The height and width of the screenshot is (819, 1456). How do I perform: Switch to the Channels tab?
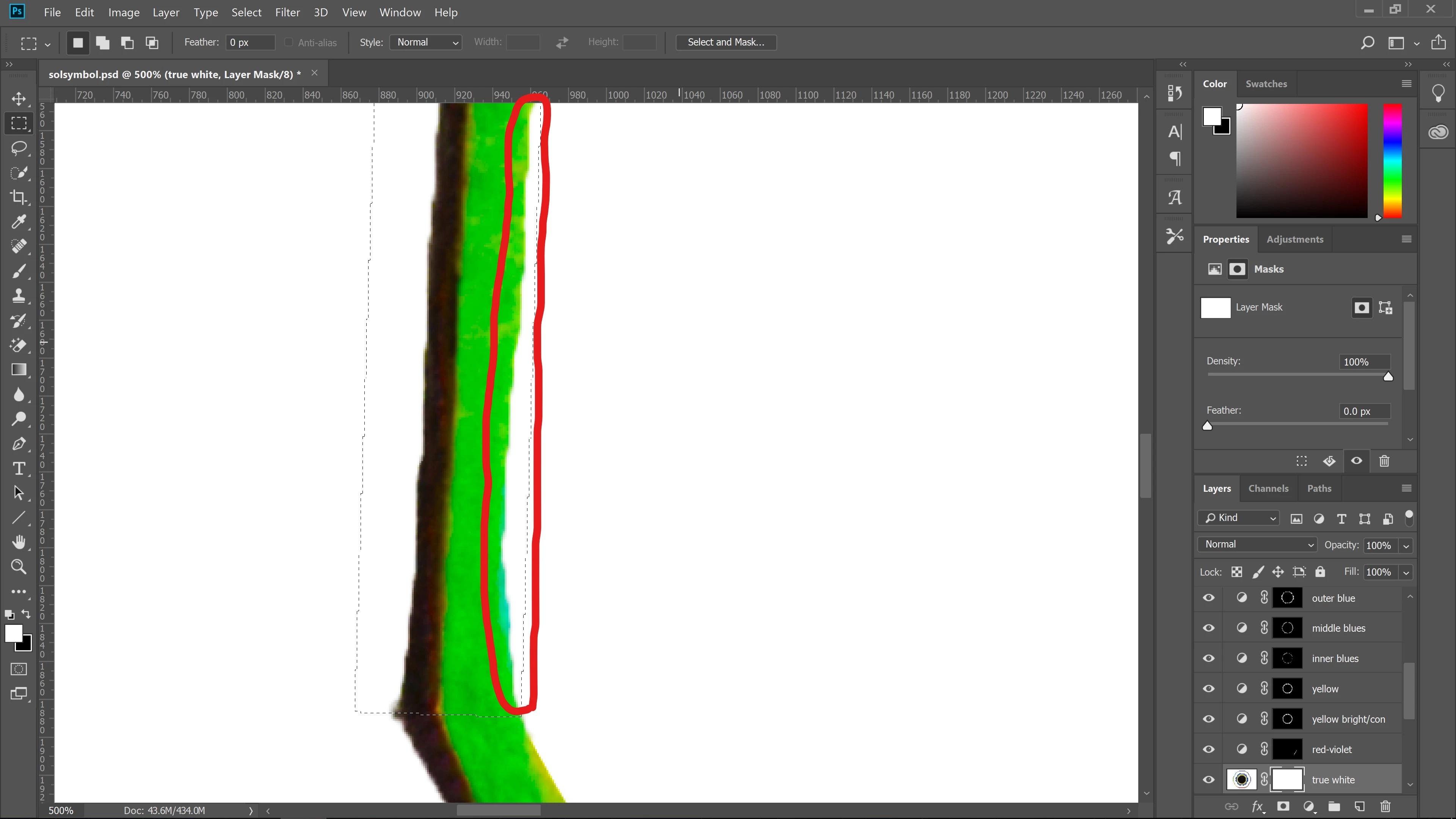[1268, 488]
